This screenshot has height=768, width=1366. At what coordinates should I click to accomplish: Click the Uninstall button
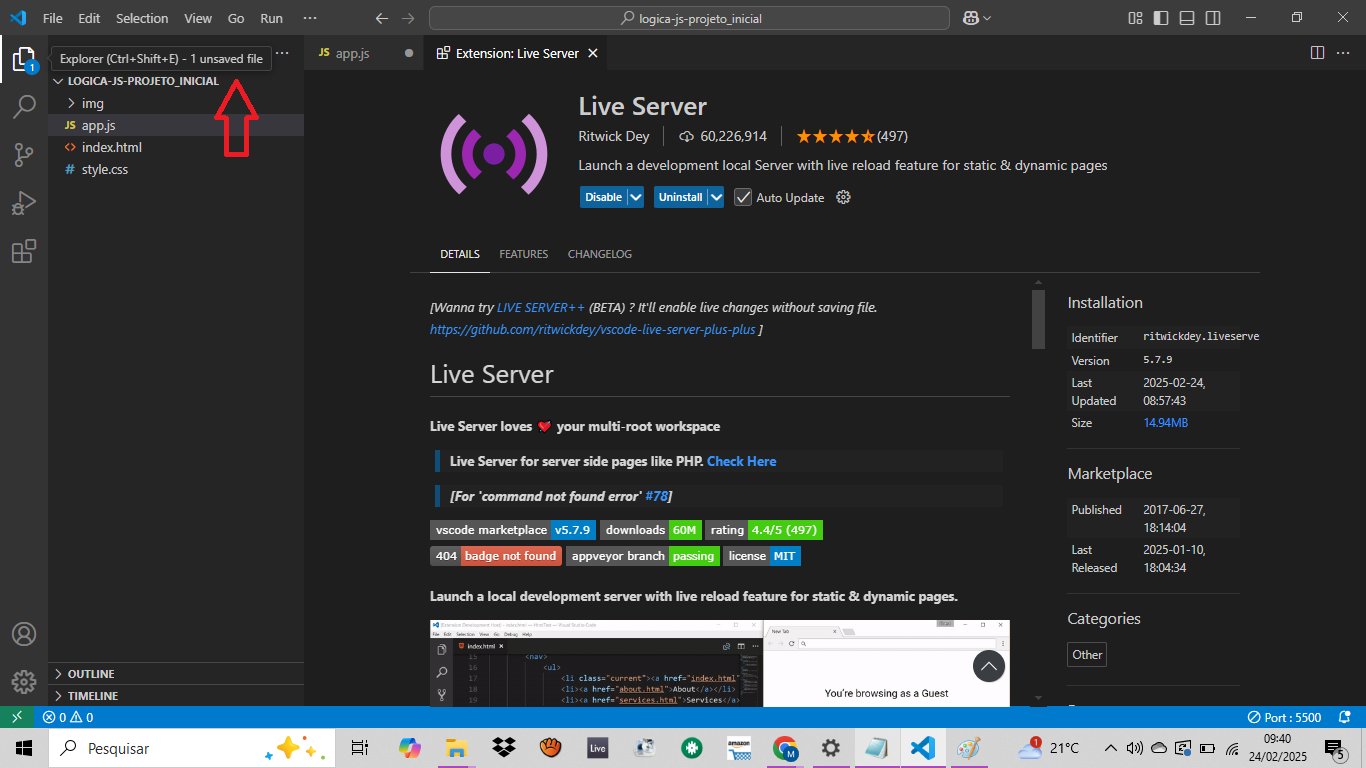[x=680, y=197]
